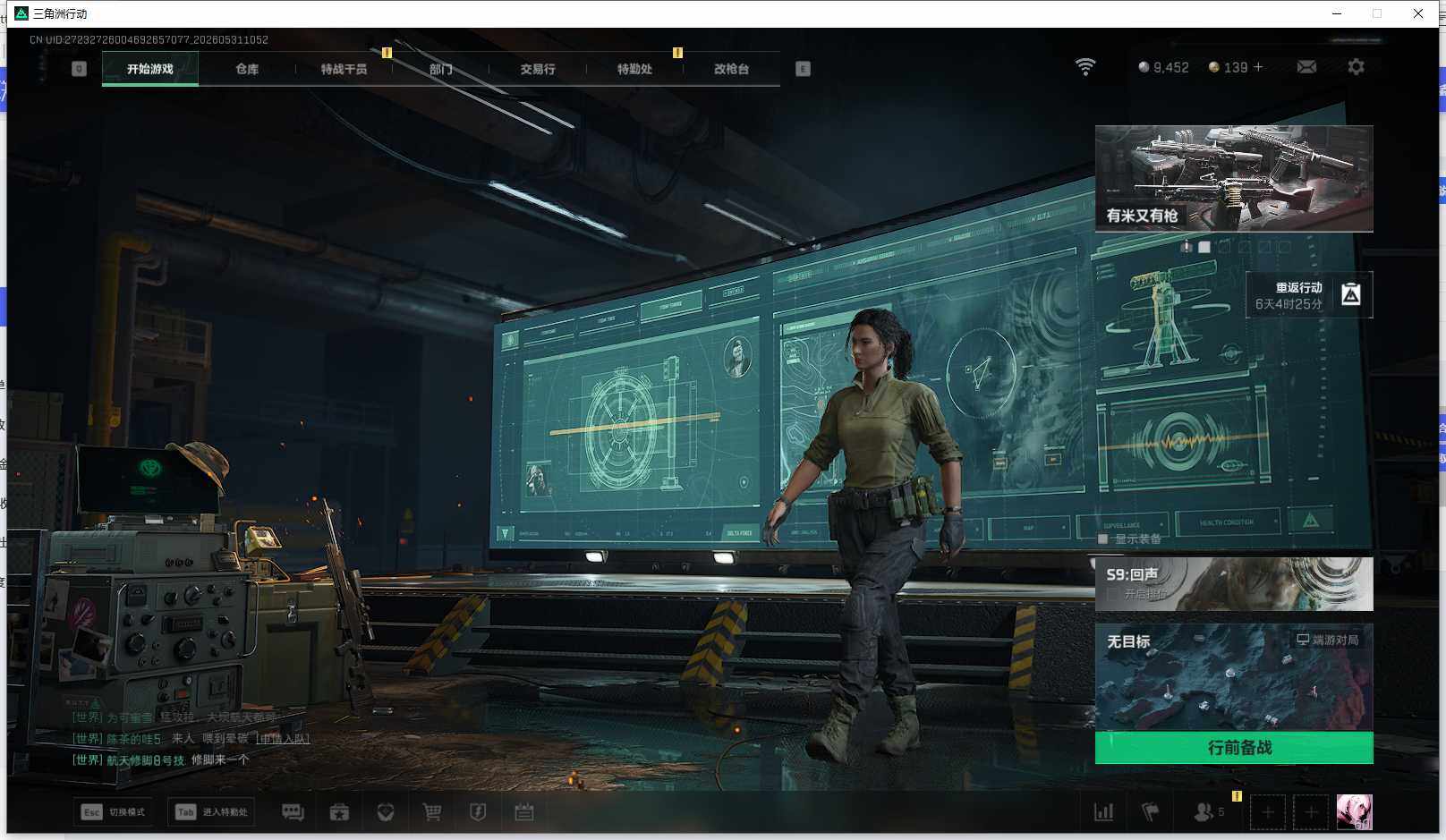Select the second banner page indicator
Screen dimensions: 1446x840
click(1204, 247)
